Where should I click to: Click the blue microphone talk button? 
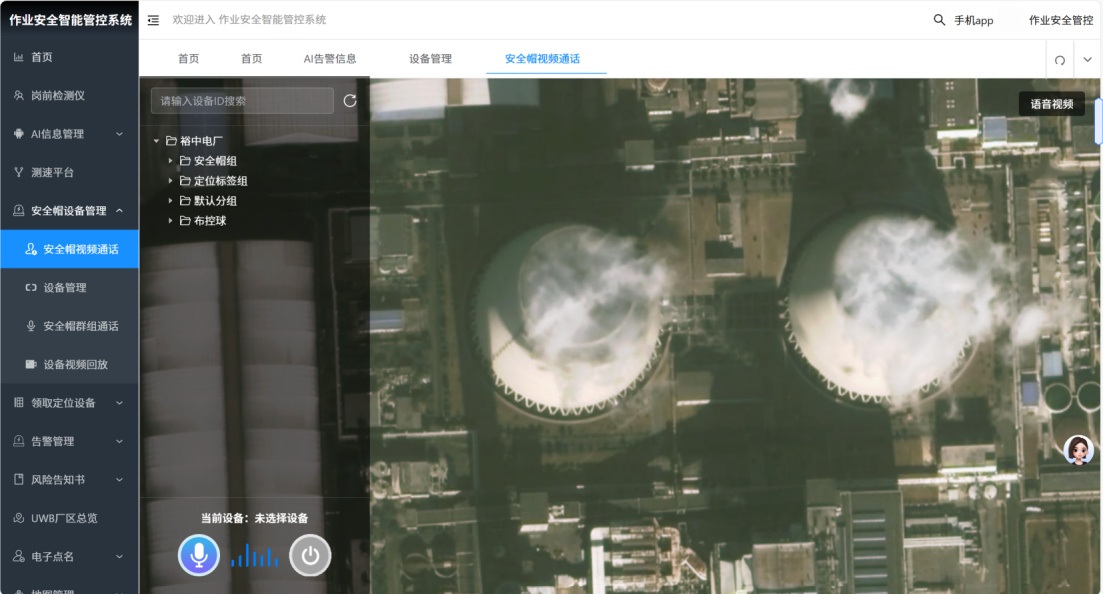click(x=199, y=556)
